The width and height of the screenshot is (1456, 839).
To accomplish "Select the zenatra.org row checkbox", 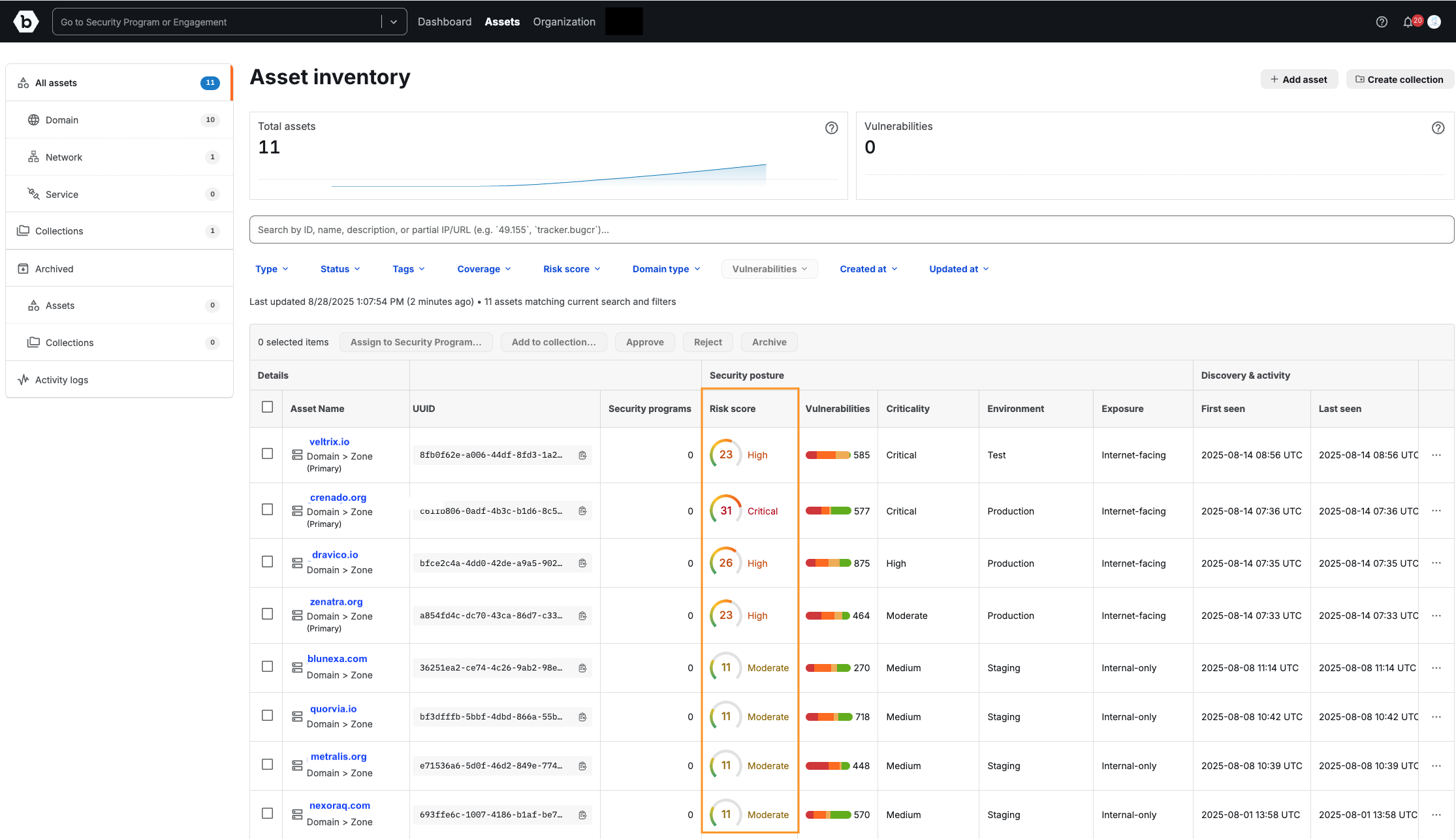I will 267,614.
